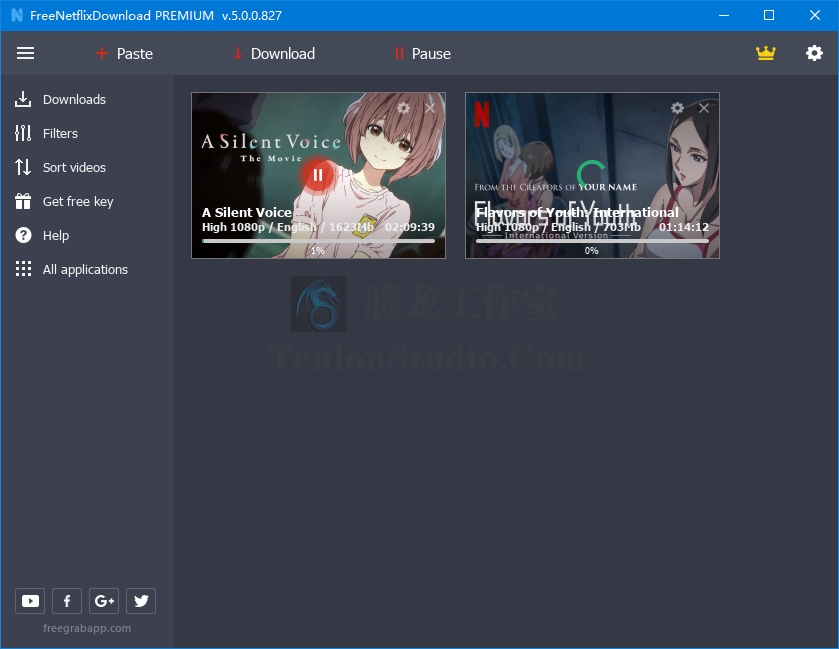Start downloads with the Download label
The image size is (839, 649).
click(283, 54)
